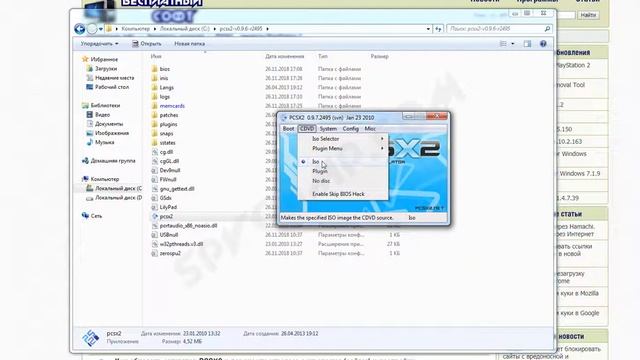Select Библиотеки in the navigation pane
Image resolution: width=640 pixels, height=360 pixels.
[105, 105]
